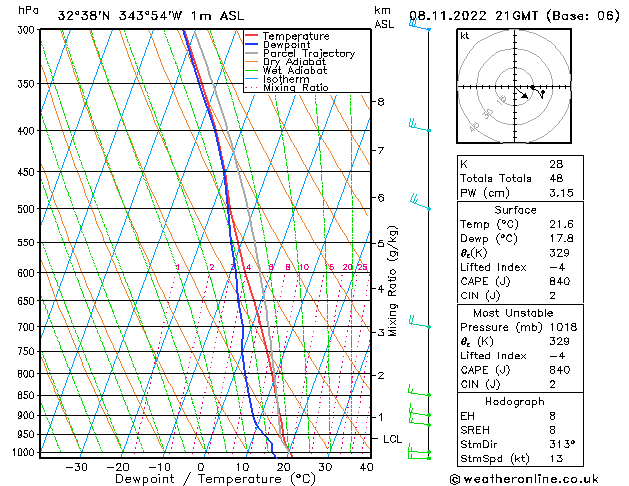This screenshot has height=486, width=629.
Task: Click the Pressure (mb) value 1018
Action: 563,327
